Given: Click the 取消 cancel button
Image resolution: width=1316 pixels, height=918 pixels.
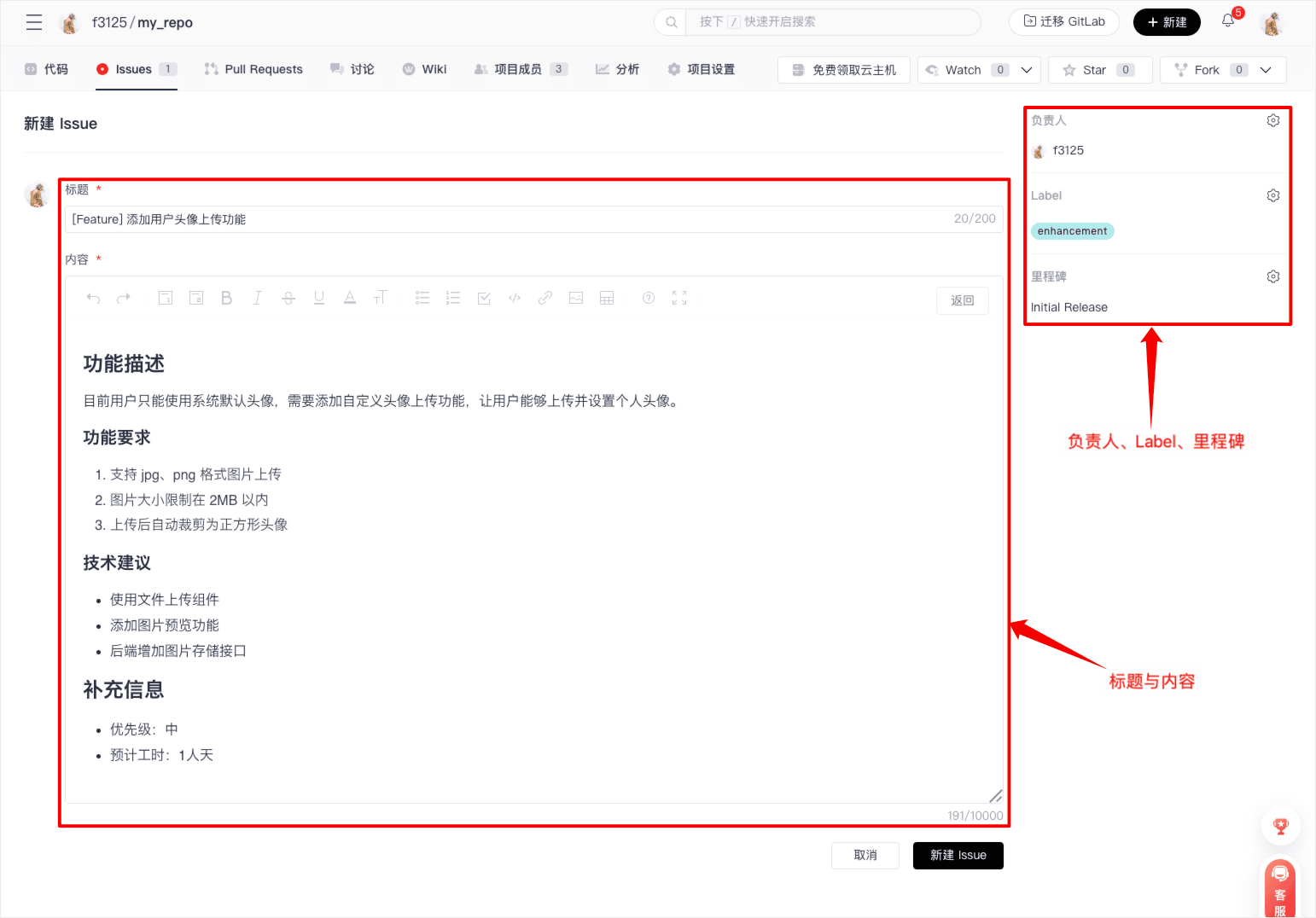Looking at the screenshot, I should coord(865,855).
